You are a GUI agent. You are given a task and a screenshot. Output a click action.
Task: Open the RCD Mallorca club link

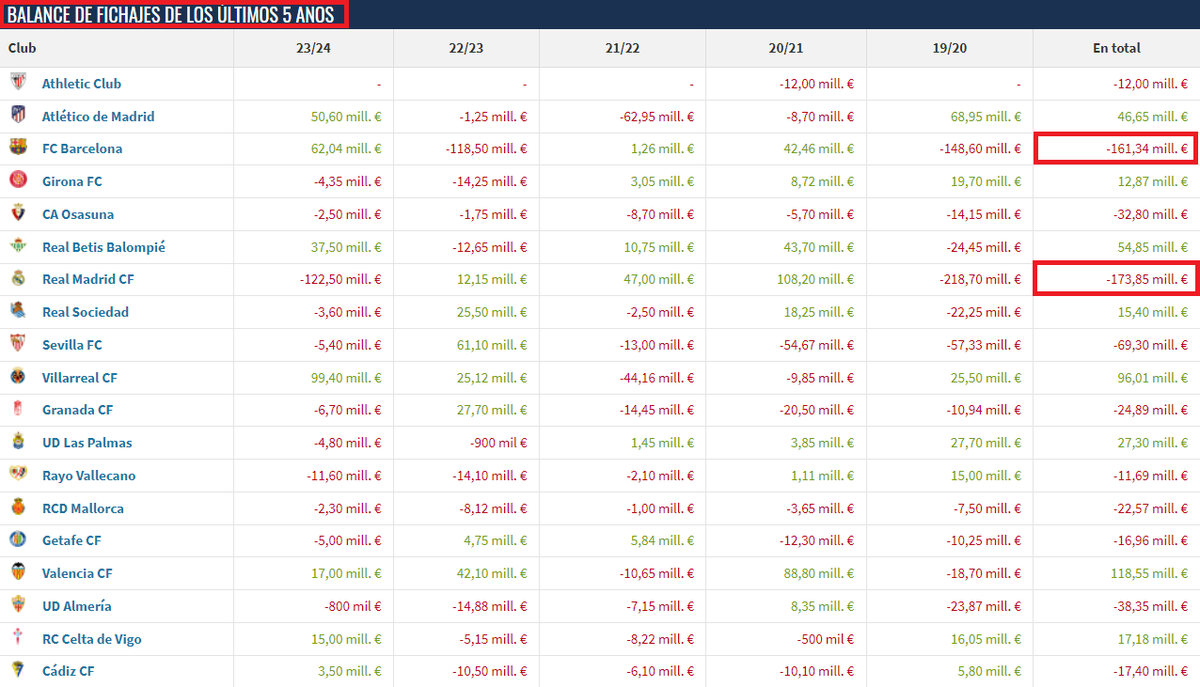83,508
